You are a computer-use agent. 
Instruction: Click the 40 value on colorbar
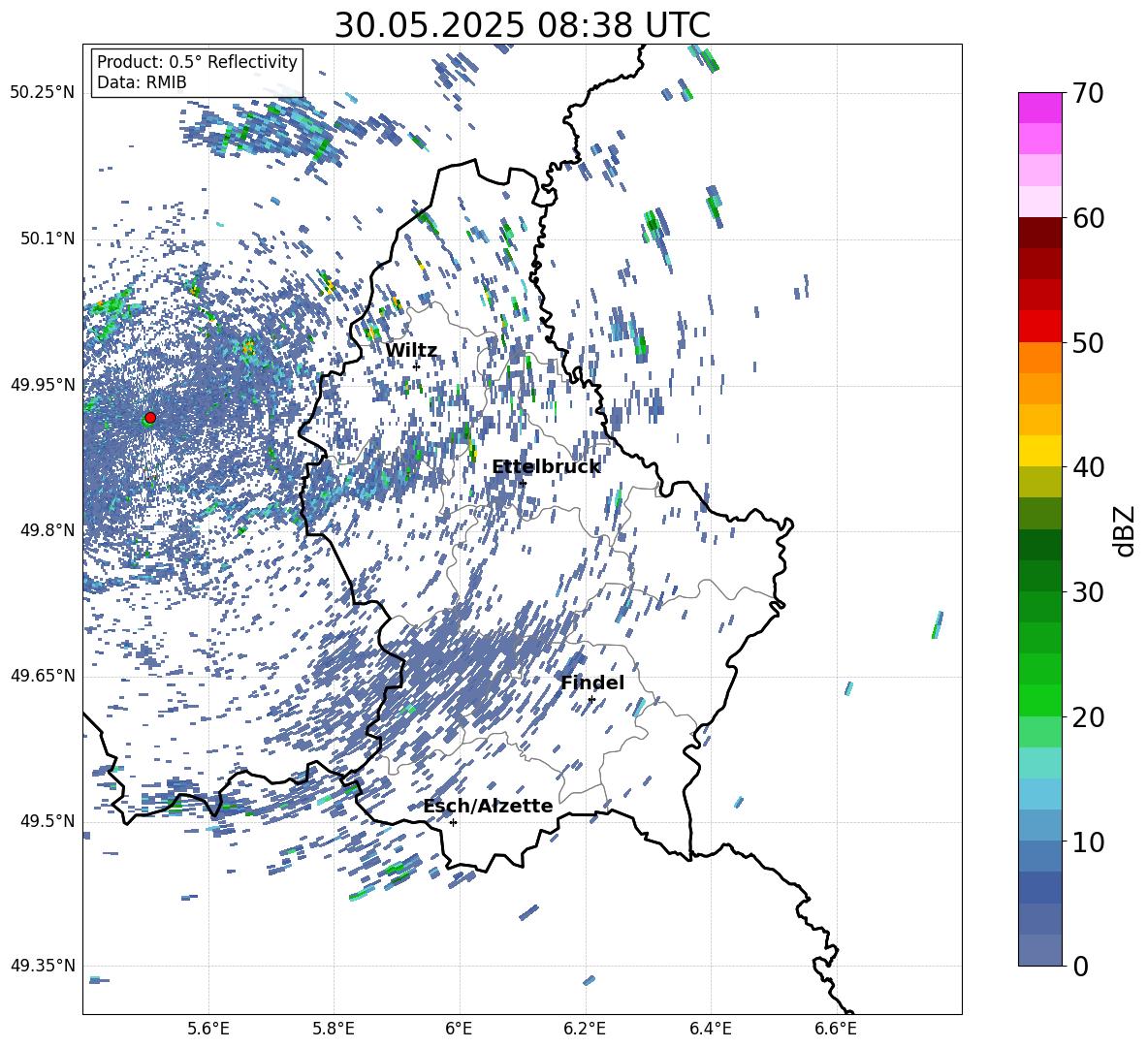click(x=1088, y=467)
